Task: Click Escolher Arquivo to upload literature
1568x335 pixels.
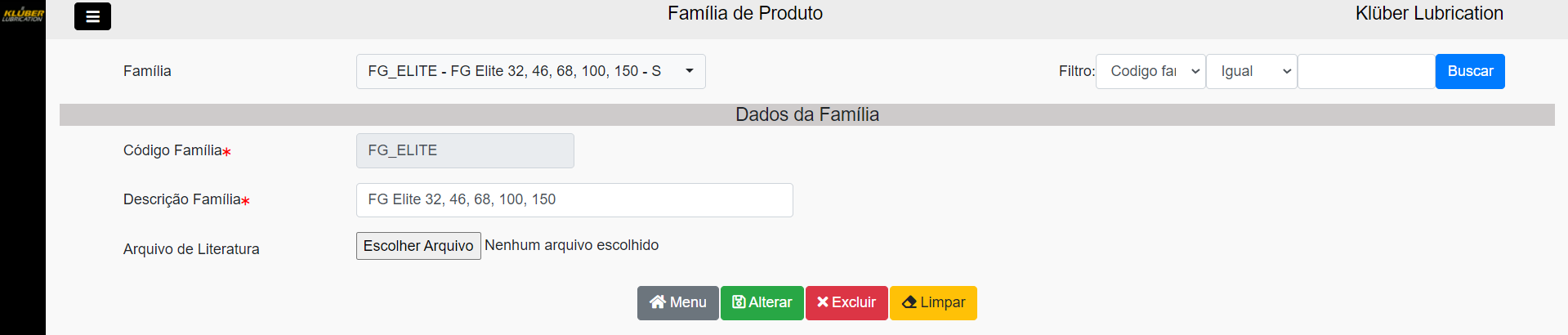Action: tap(418, 246)
